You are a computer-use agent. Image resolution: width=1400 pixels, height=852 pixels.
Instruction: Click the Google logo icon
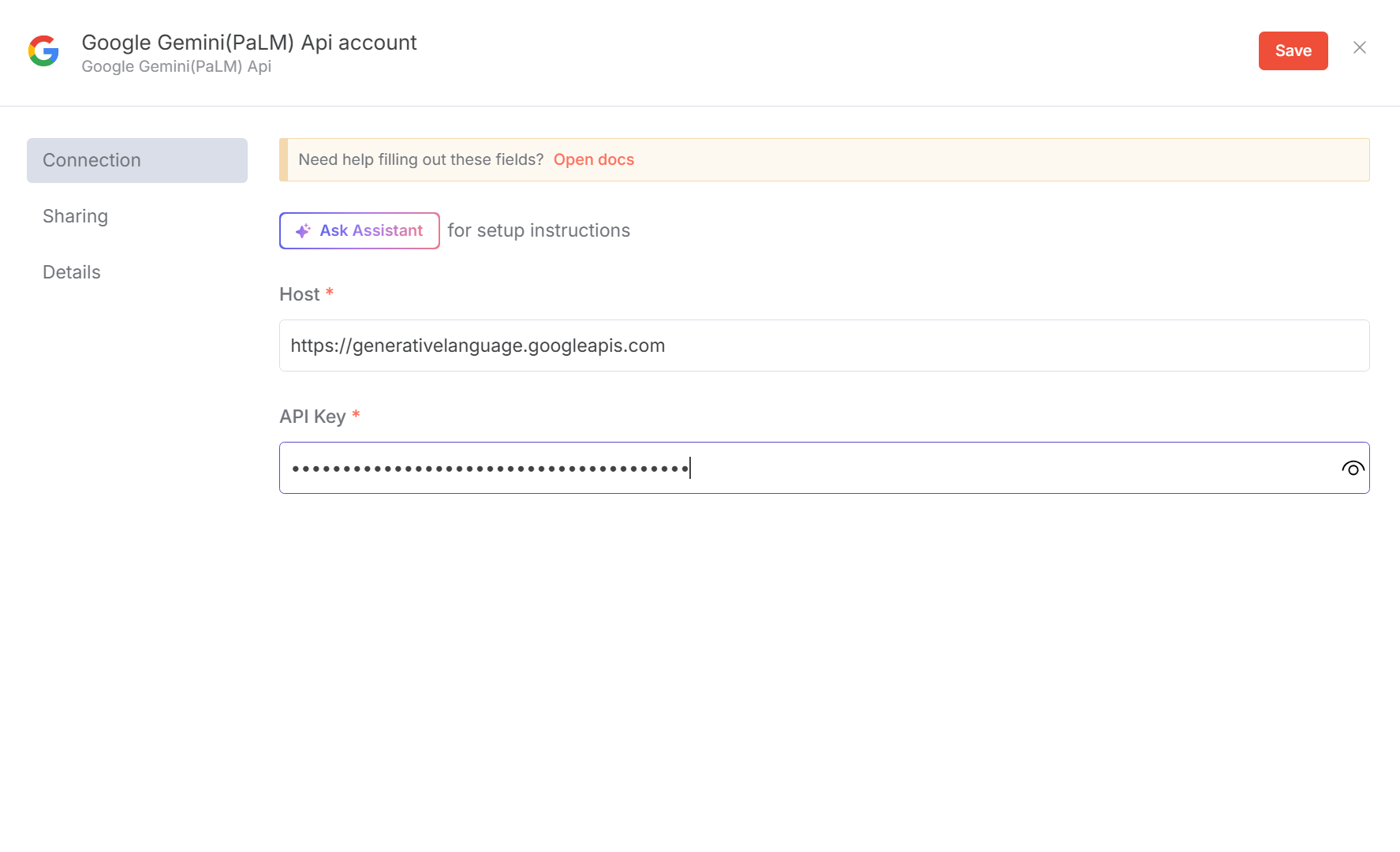43,51
